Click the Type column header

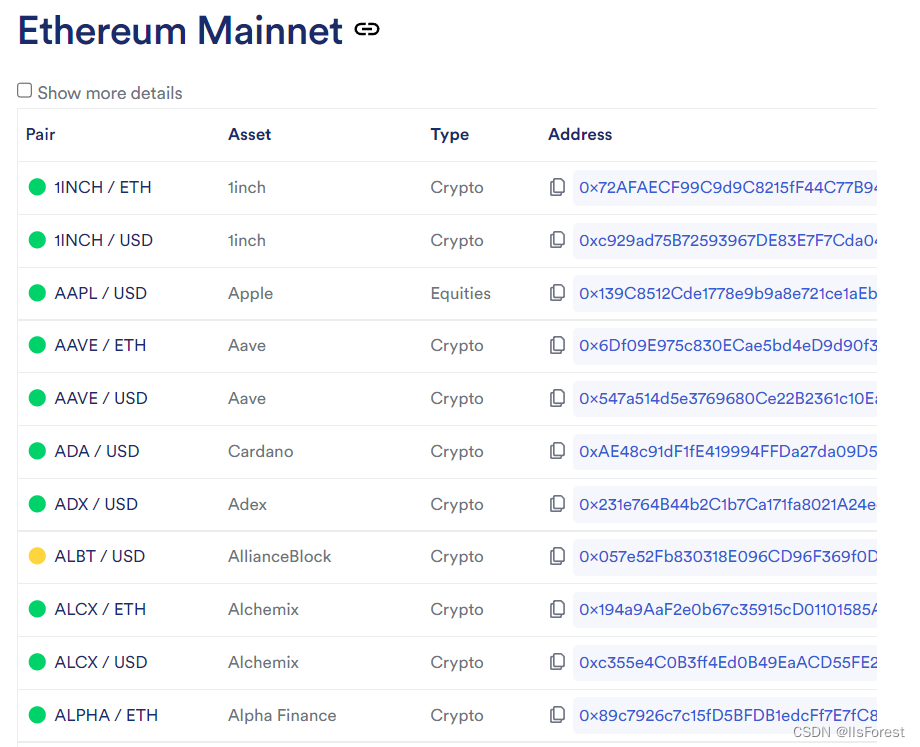tap(449, 134)
